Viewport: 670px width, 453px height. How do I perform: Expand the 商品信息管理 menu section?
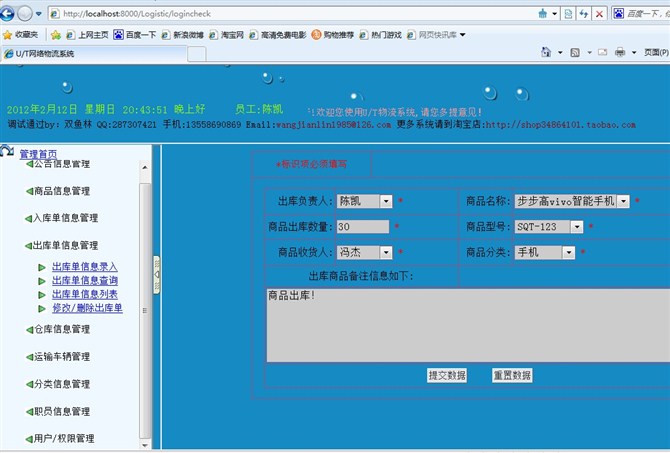pos(58,191)
